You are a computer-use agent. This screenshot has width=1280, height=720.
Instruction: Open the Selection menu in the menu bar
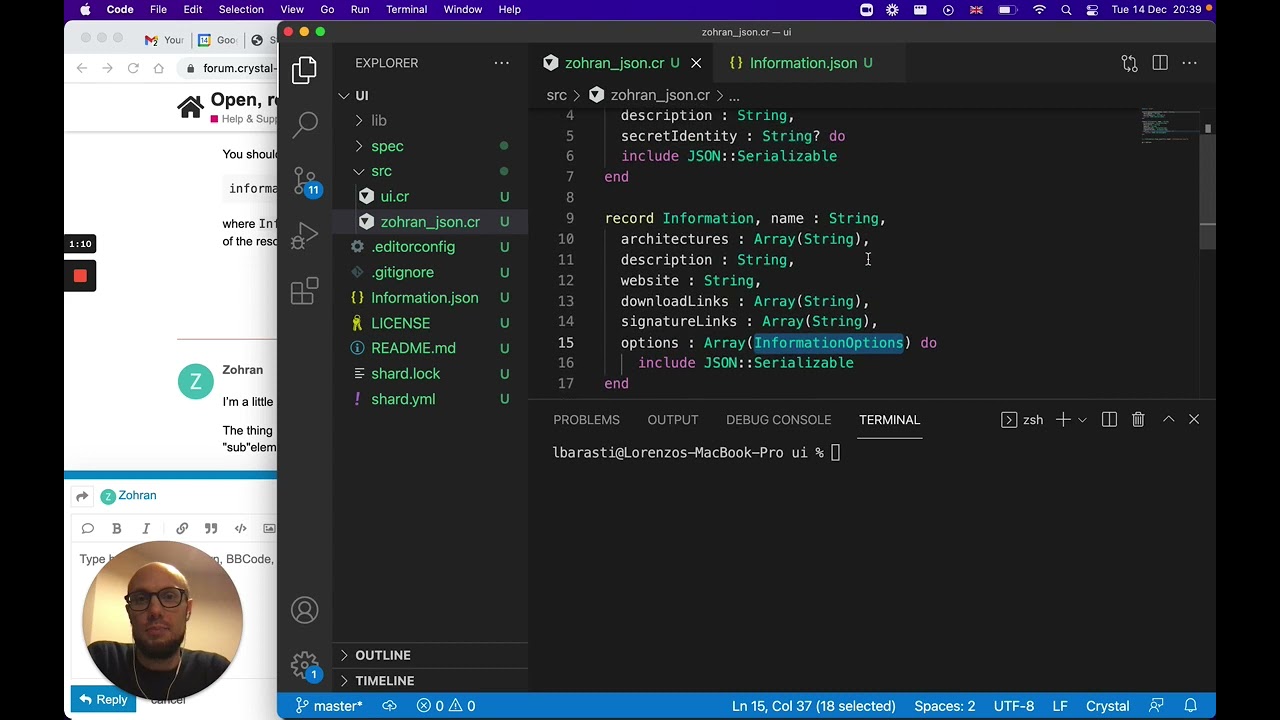pyautogui.click(x=241, y=9)
